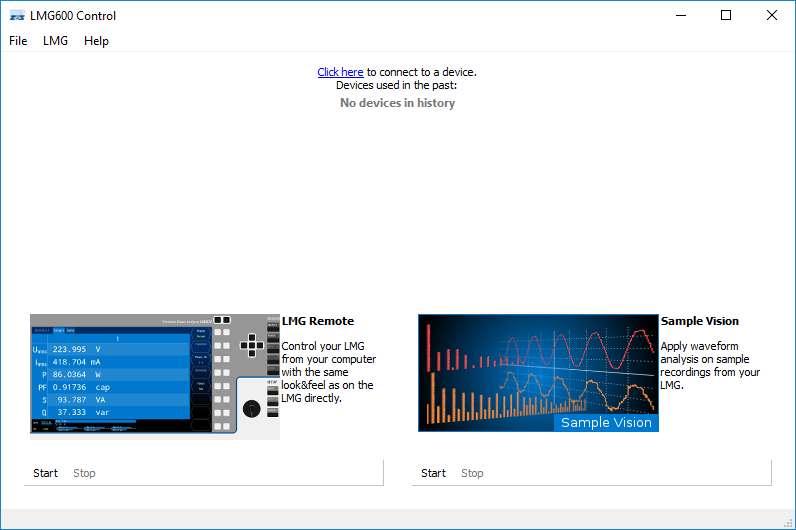This screenshot has width=796, height=530.
Task: Start the LMG Remote module
Action: click(45, 473)
